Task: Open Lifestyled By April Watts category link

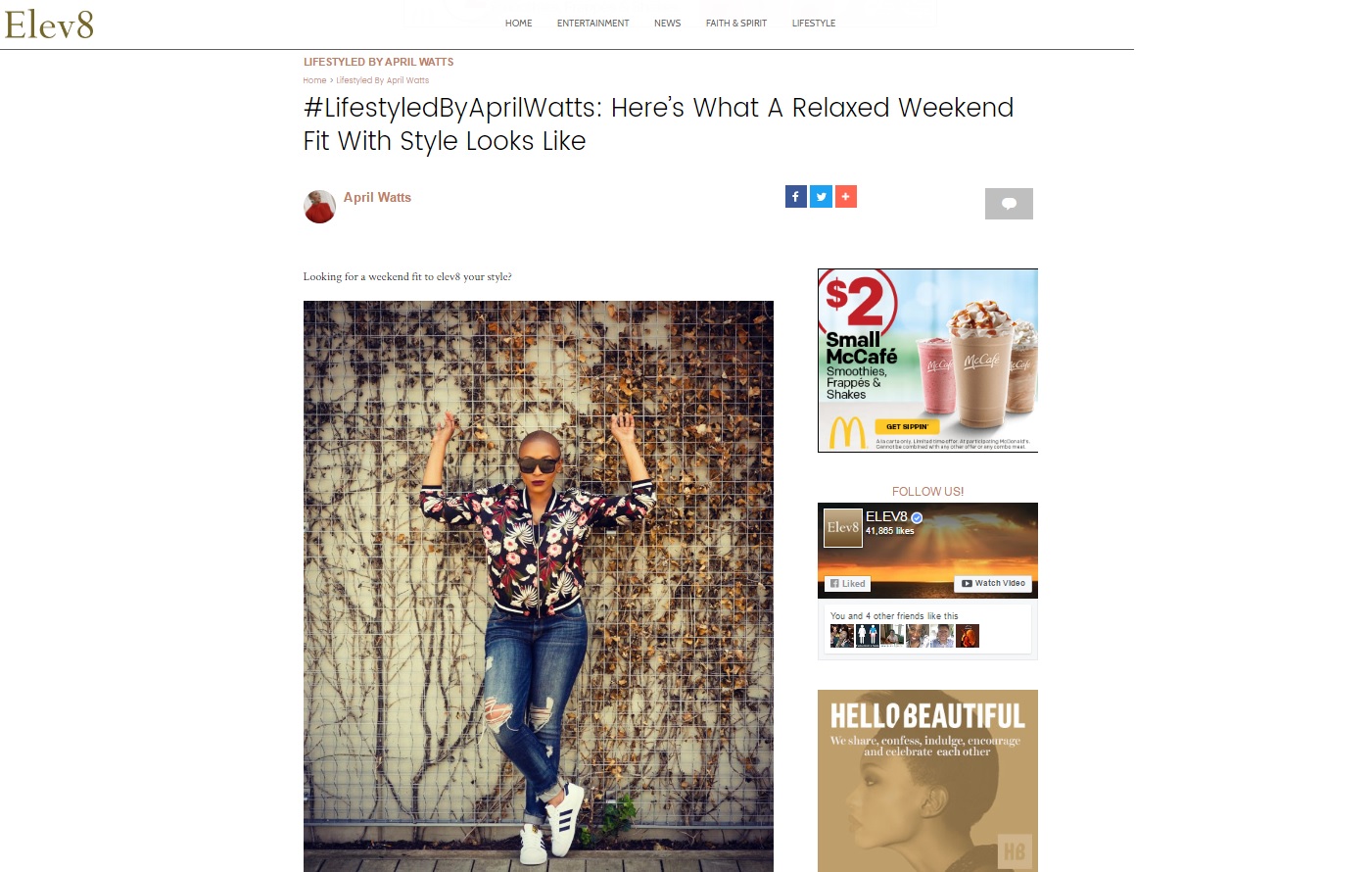Action: click(378, 62)
